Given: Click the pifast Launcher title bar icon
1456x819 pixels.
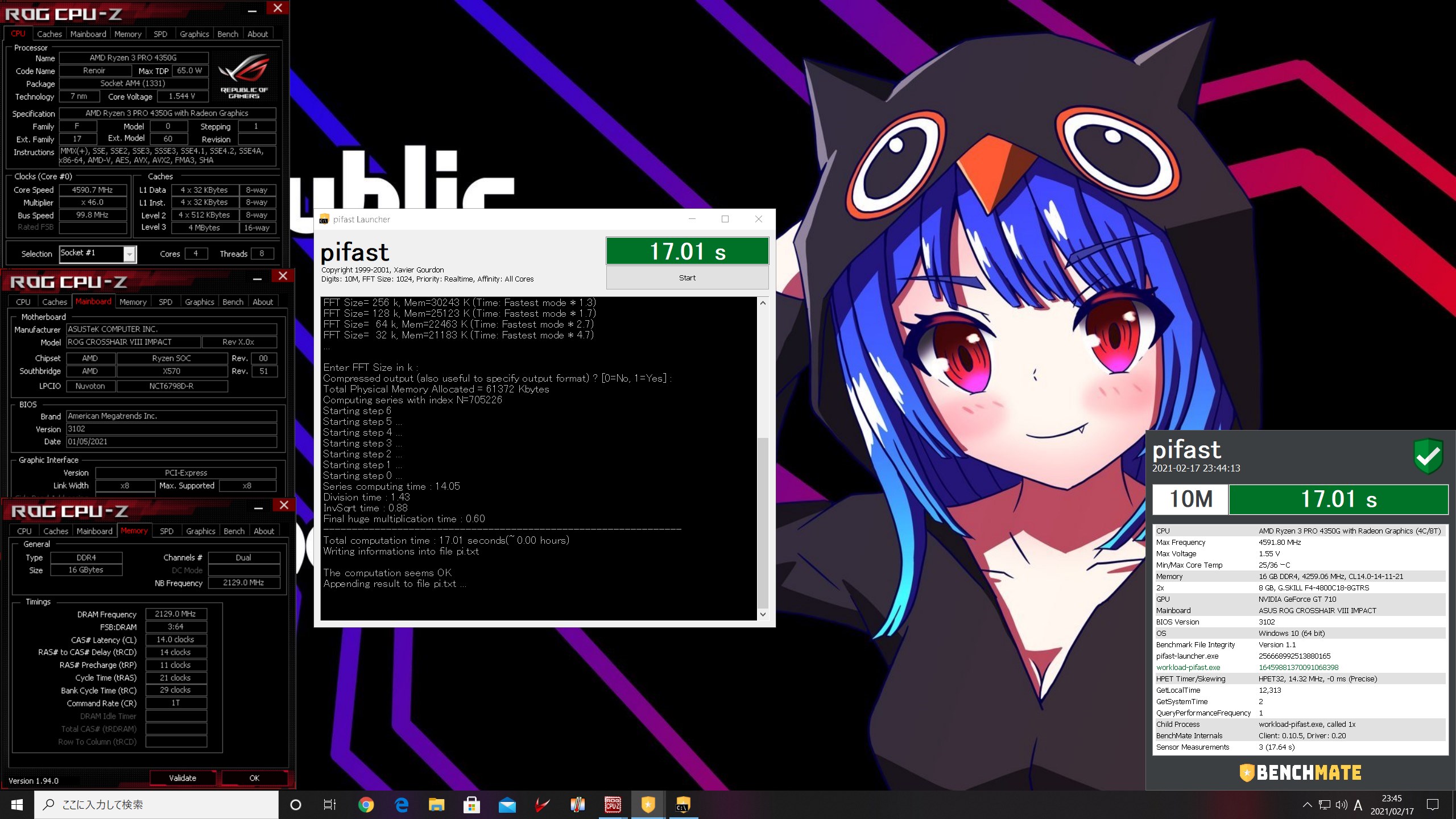Looking at the screenshot, I should point(324,220).
